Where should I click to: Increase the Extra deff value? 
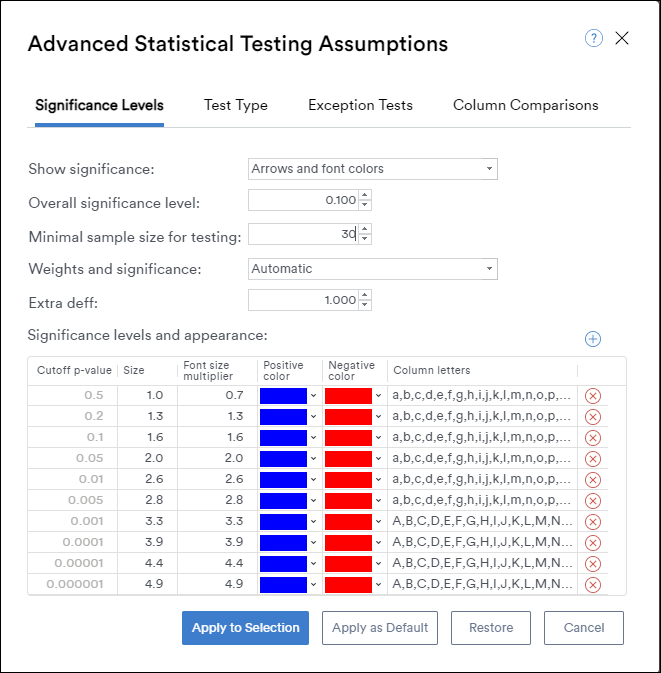pyautogui.click(x=365, y=295)
